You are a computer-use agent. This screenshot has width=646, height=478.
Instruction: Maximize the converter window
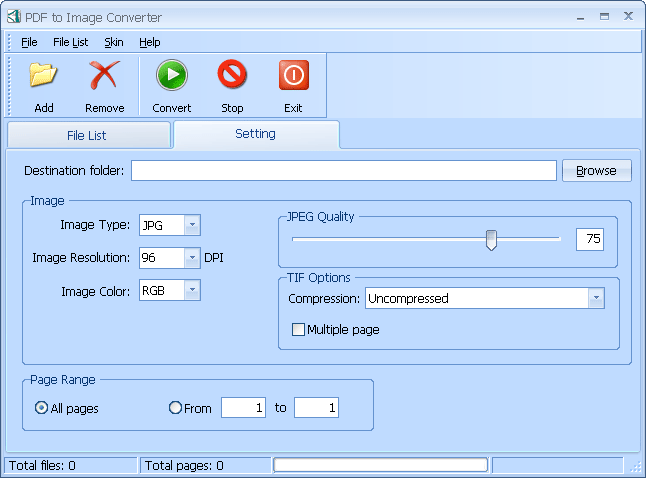point(604,16)
